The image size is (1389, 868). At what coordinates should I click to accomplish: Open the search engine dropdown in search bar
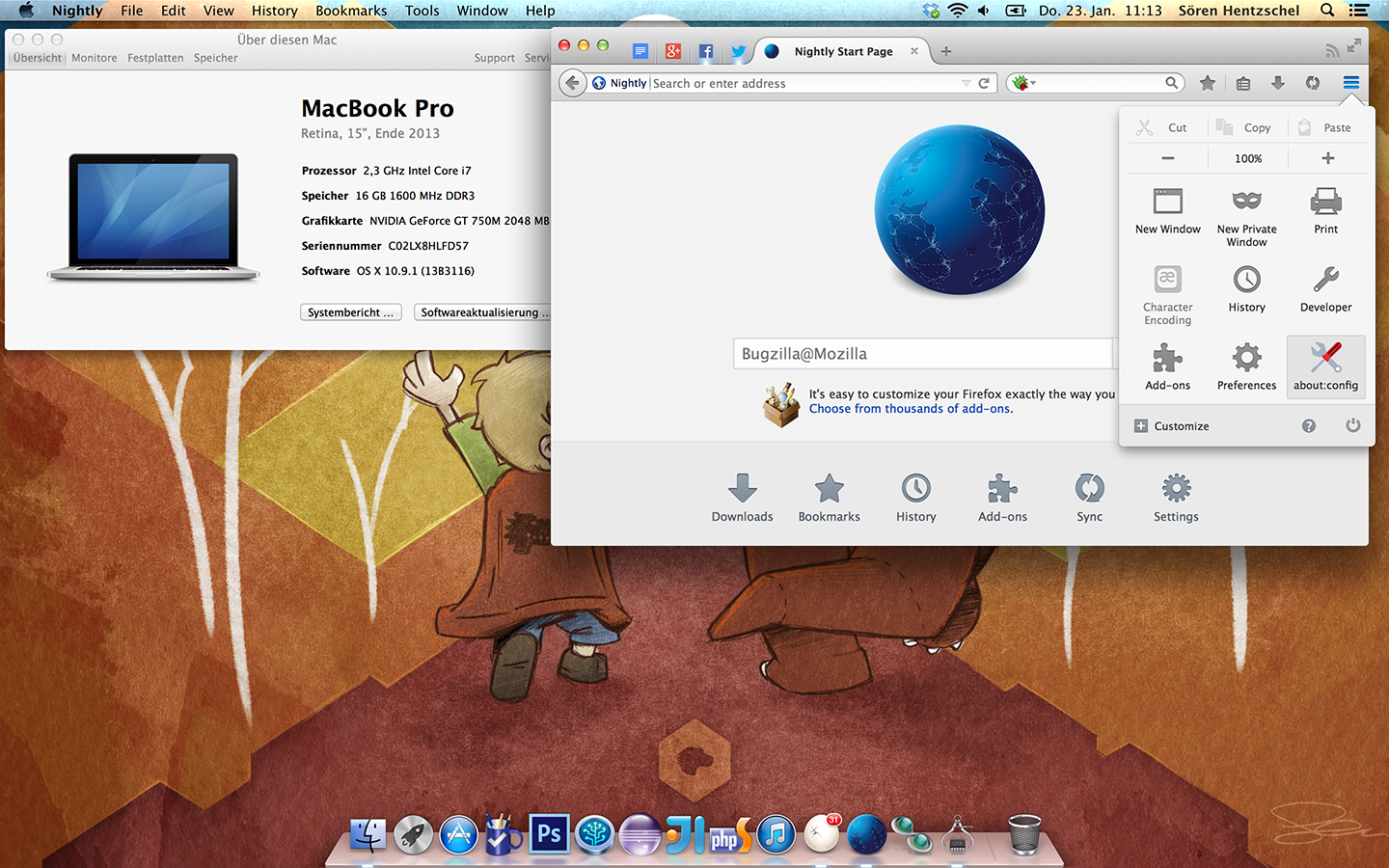pyautogui.click(x=1023, y=83)
